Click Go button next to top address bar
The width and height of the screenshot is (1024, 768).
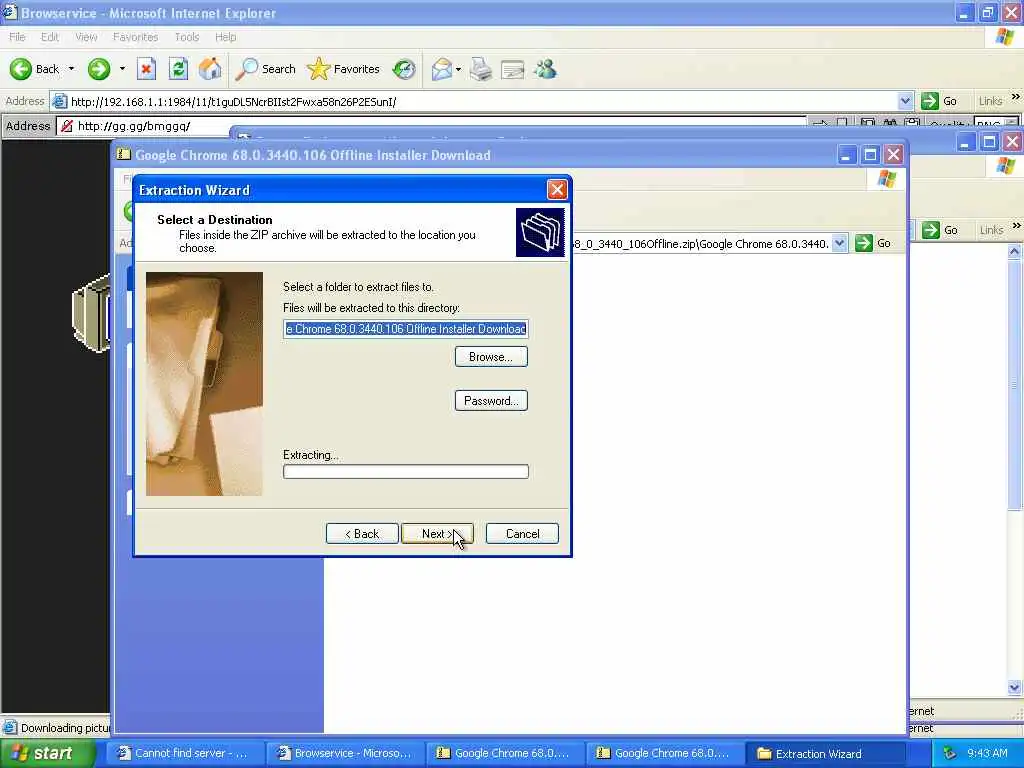(x=939, y=101)
